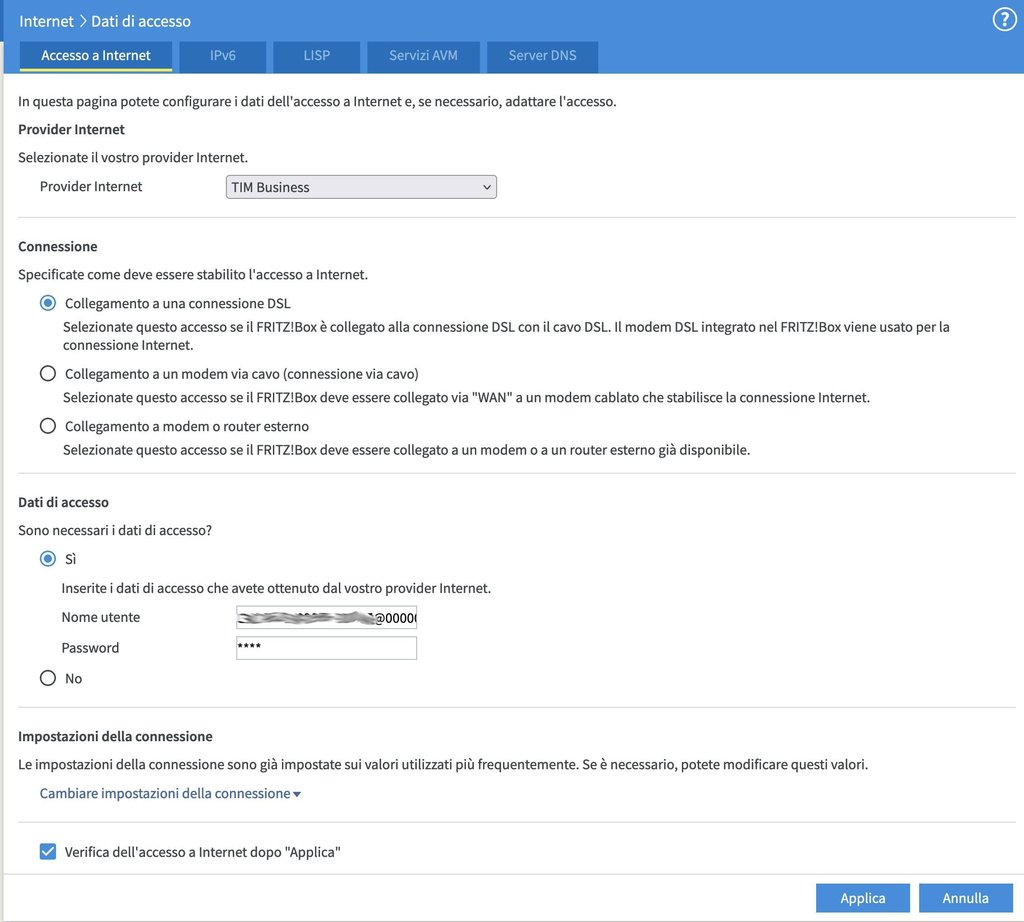Click the Password input field
The image size is (1024, 922).
pos(326,648)
